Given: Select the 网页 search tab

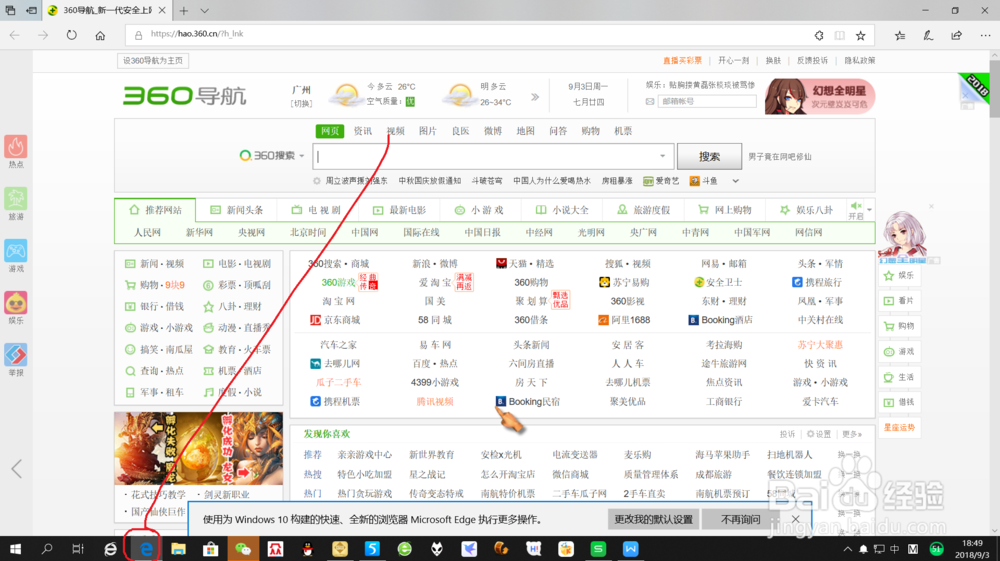Looking at the screenshot, I should coord(330,131).
